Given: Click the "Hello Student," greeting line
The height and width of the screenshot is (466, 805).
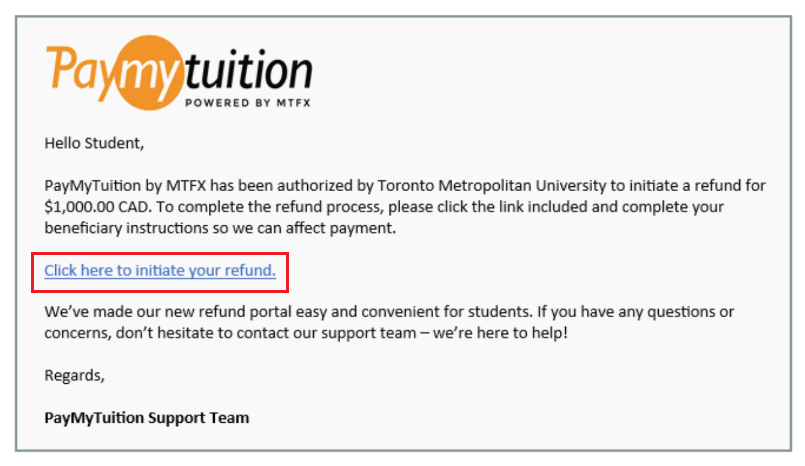Looking at the screenshot, I should coord(95,143).
